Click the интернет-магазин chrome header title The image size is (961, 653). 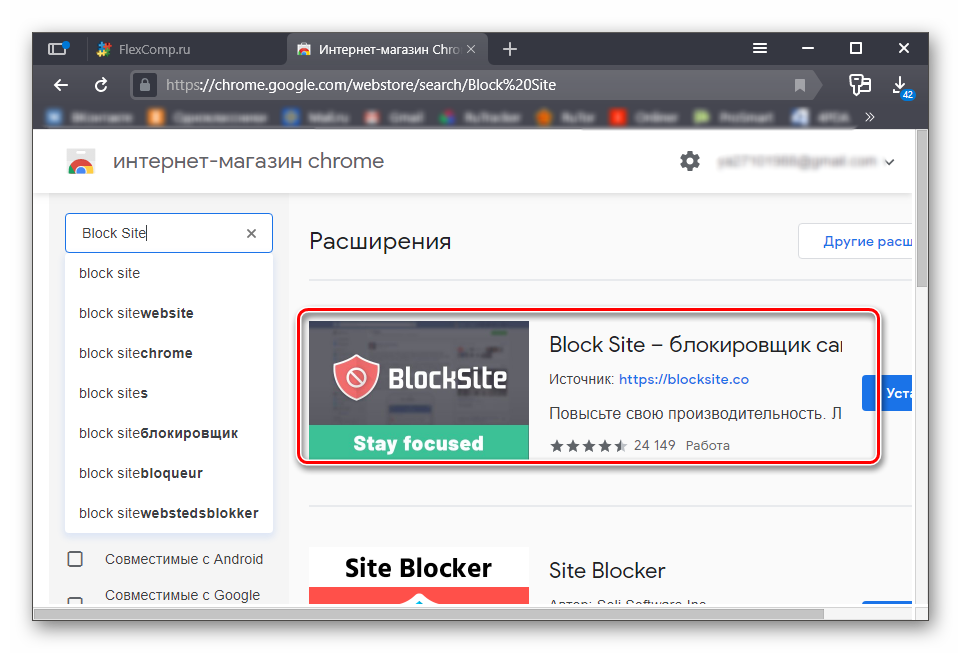coord(248,161)
